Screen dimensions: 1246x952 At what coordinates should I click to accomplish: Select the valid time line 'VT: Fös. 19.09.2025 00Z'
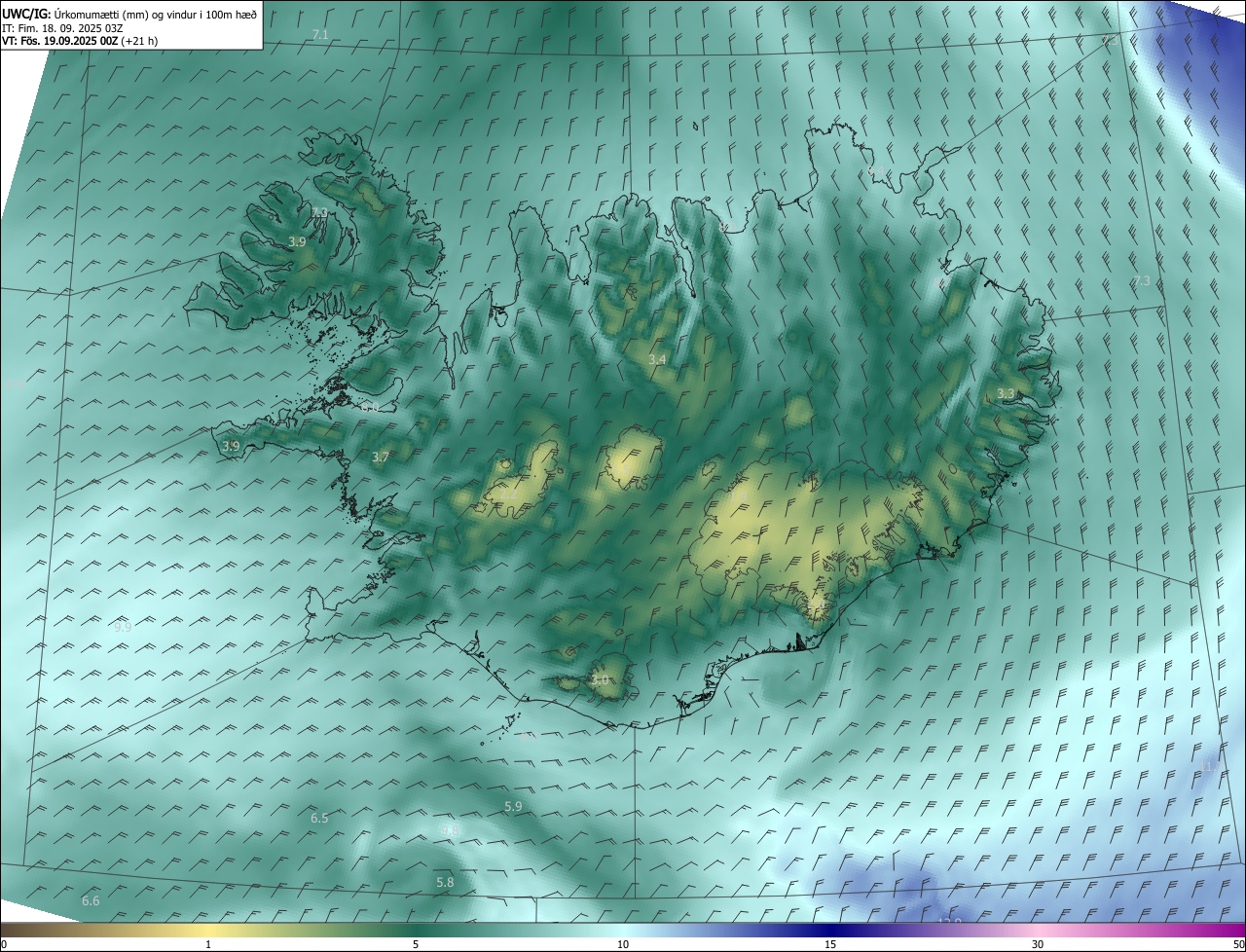point(60,41)
